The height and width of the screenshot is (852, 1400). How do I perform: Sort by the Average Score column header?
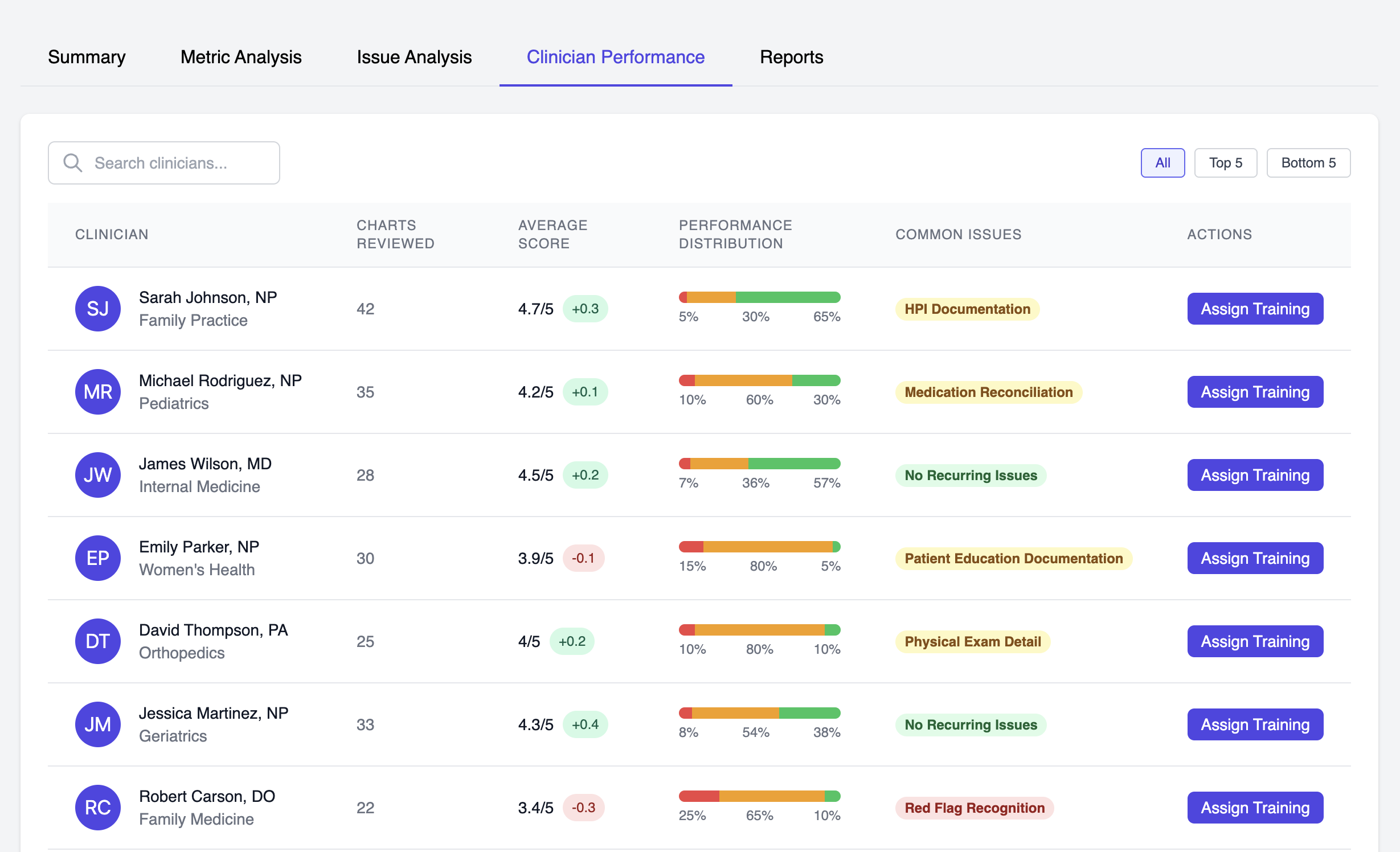click(x=552, y=234)
